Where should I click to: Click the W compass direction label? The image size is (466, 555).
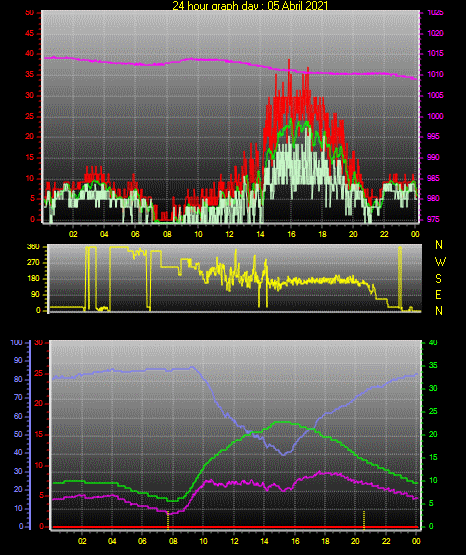(x=440, y=262)
